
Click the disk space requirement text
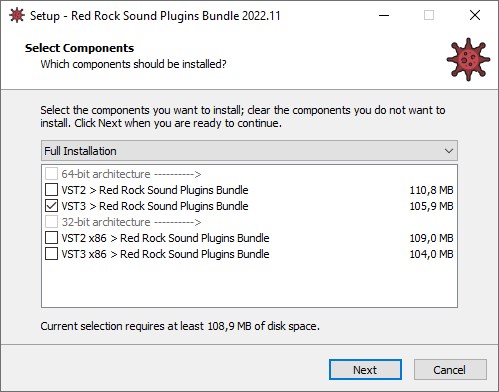coord(180,326)
